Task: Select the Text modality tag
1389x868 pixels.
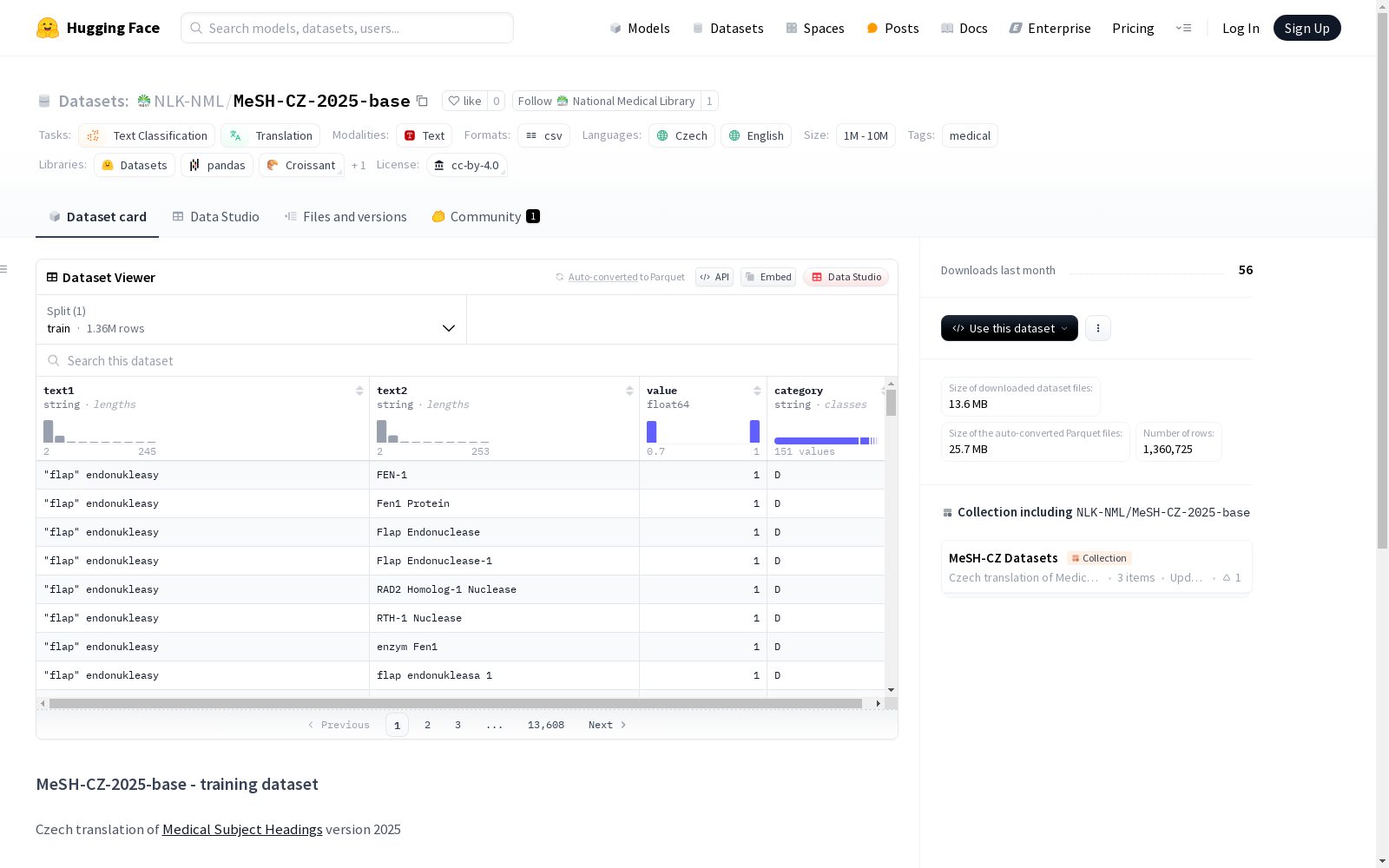Action: (x=424, y=135)
